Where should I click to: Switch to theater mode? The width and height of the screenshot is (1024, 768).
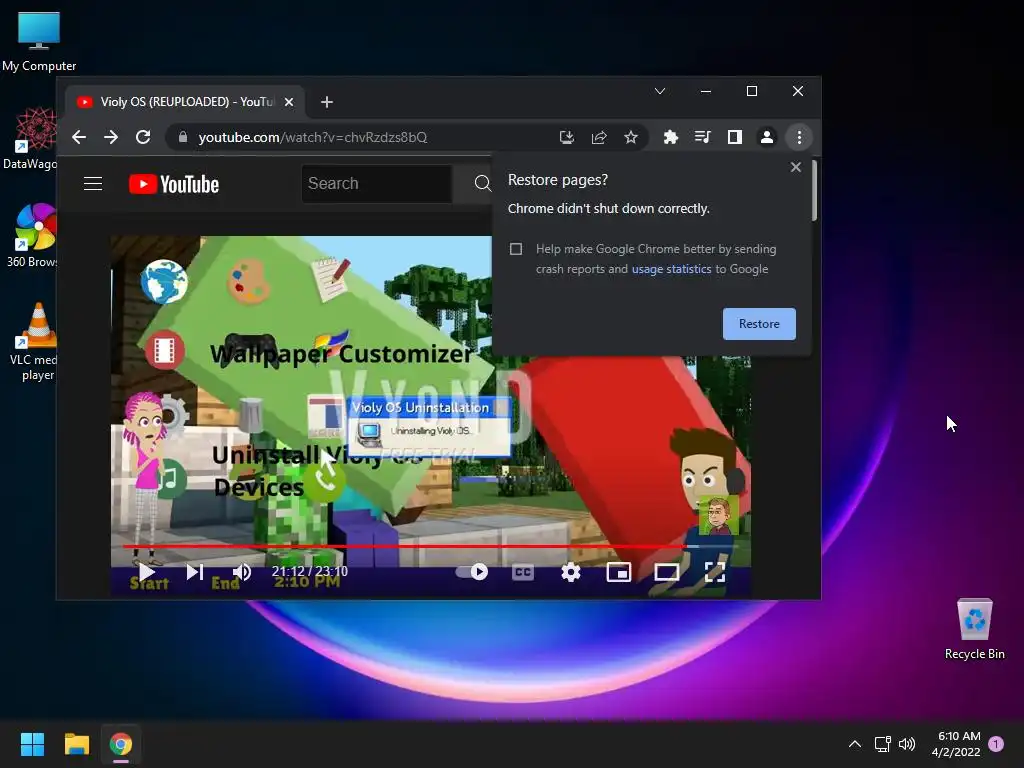[667, 572]
